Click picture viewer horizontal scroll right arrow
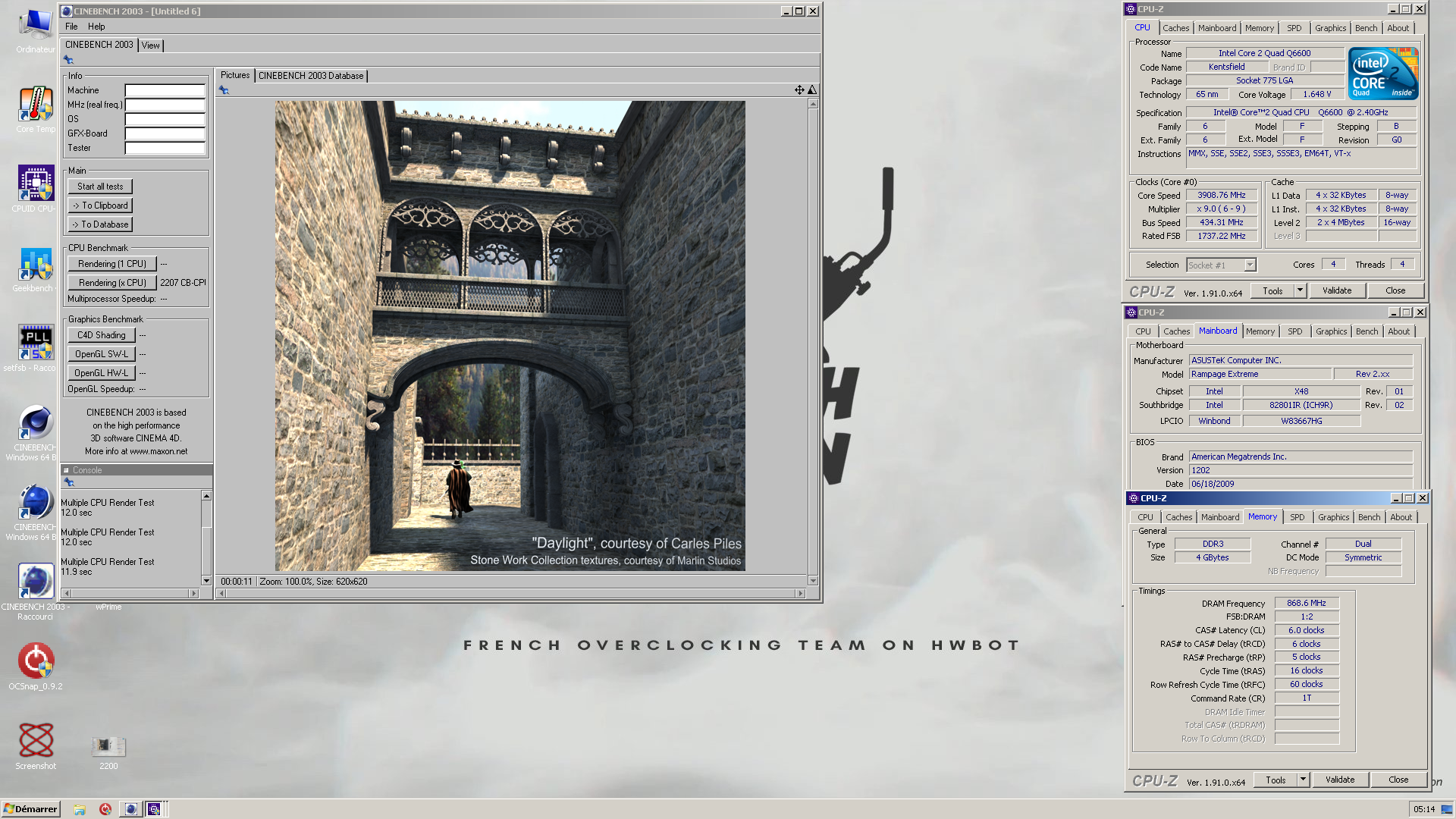 [x=800, y=594]
